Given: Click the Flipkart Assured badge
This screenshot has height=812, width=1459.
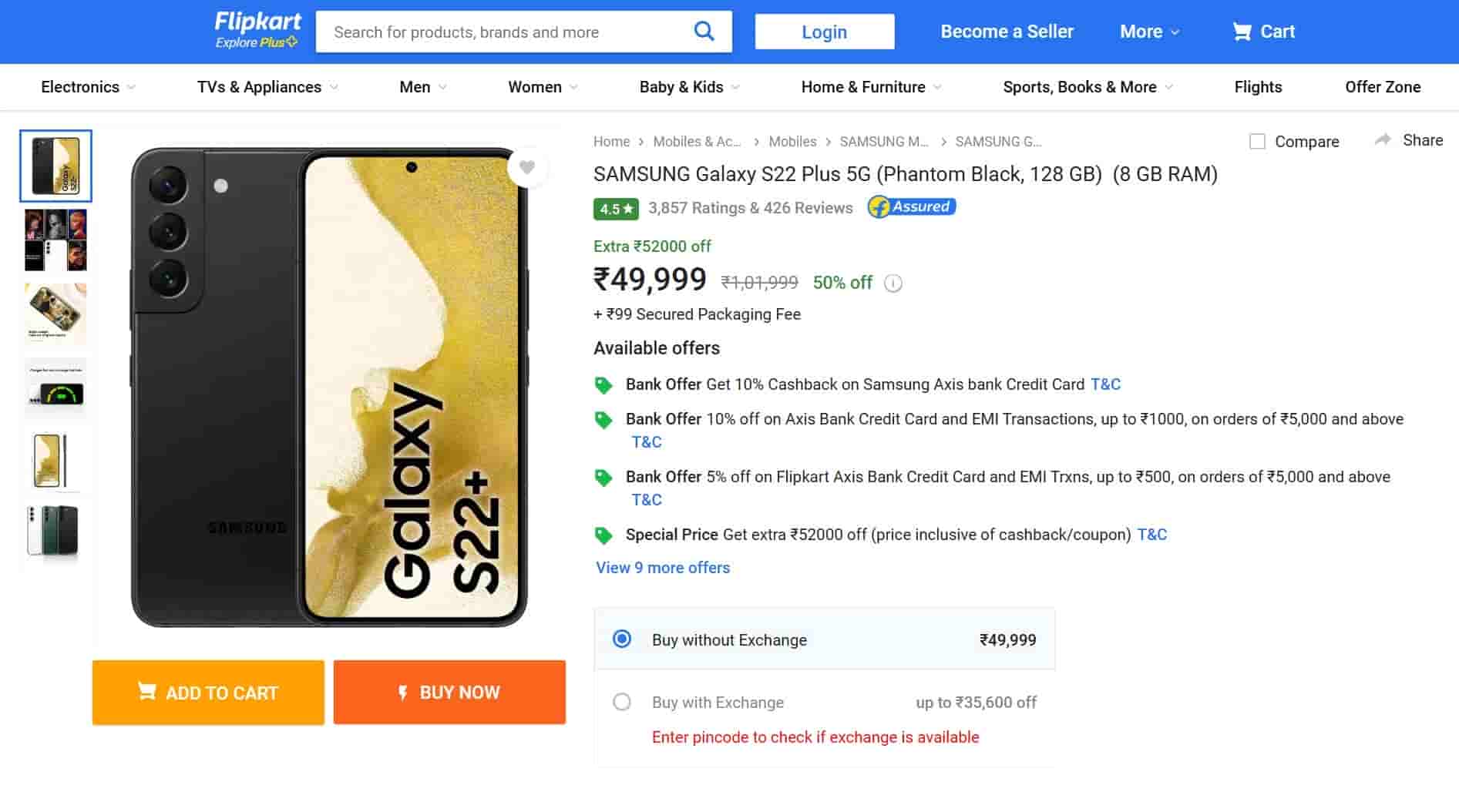Looking at the screenshot, I should pos(912,207).
